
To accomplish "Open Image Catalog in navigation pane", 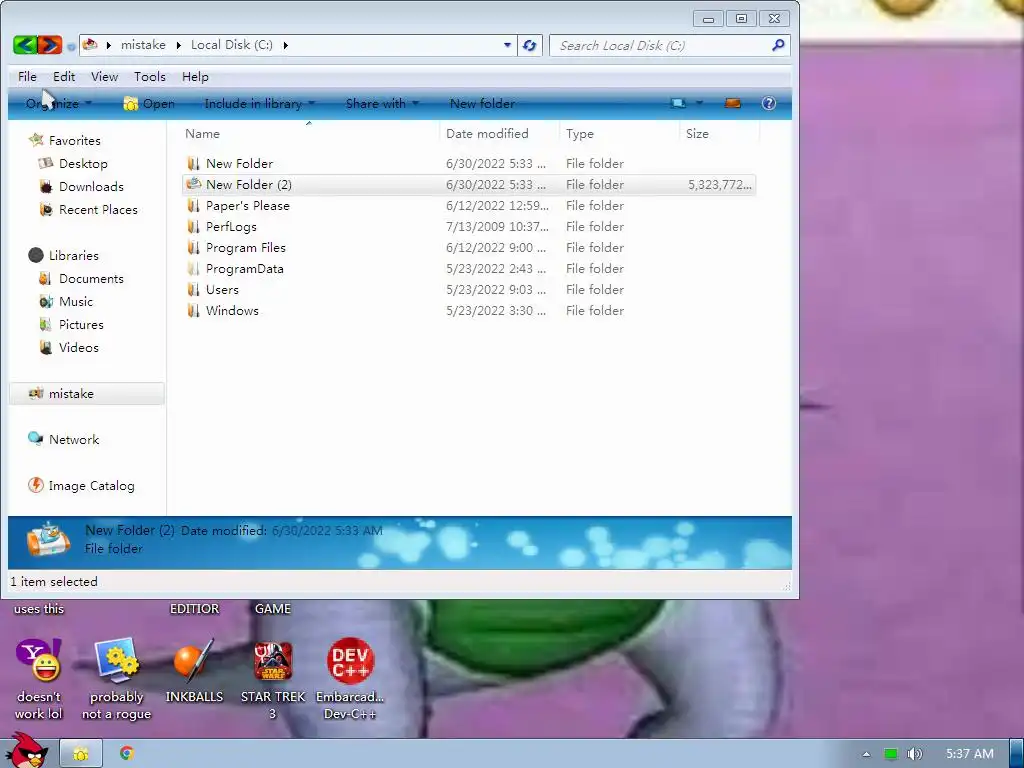I will [91, 486].
